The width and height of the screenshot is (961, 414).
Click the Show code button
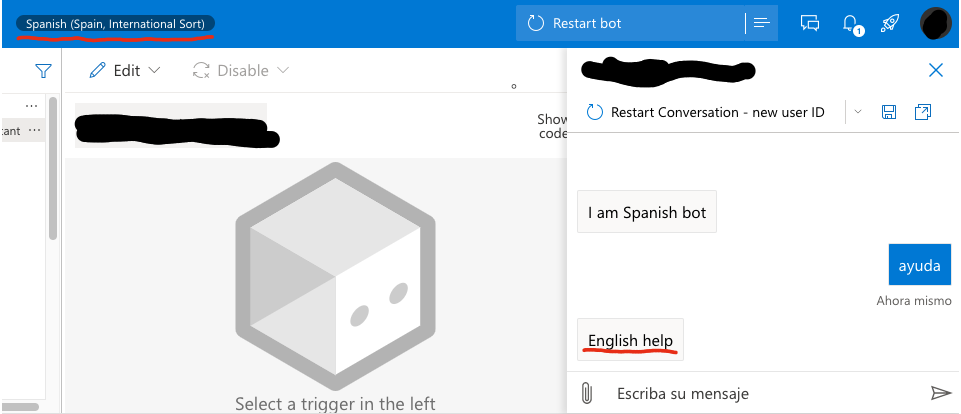click(552, 126)
